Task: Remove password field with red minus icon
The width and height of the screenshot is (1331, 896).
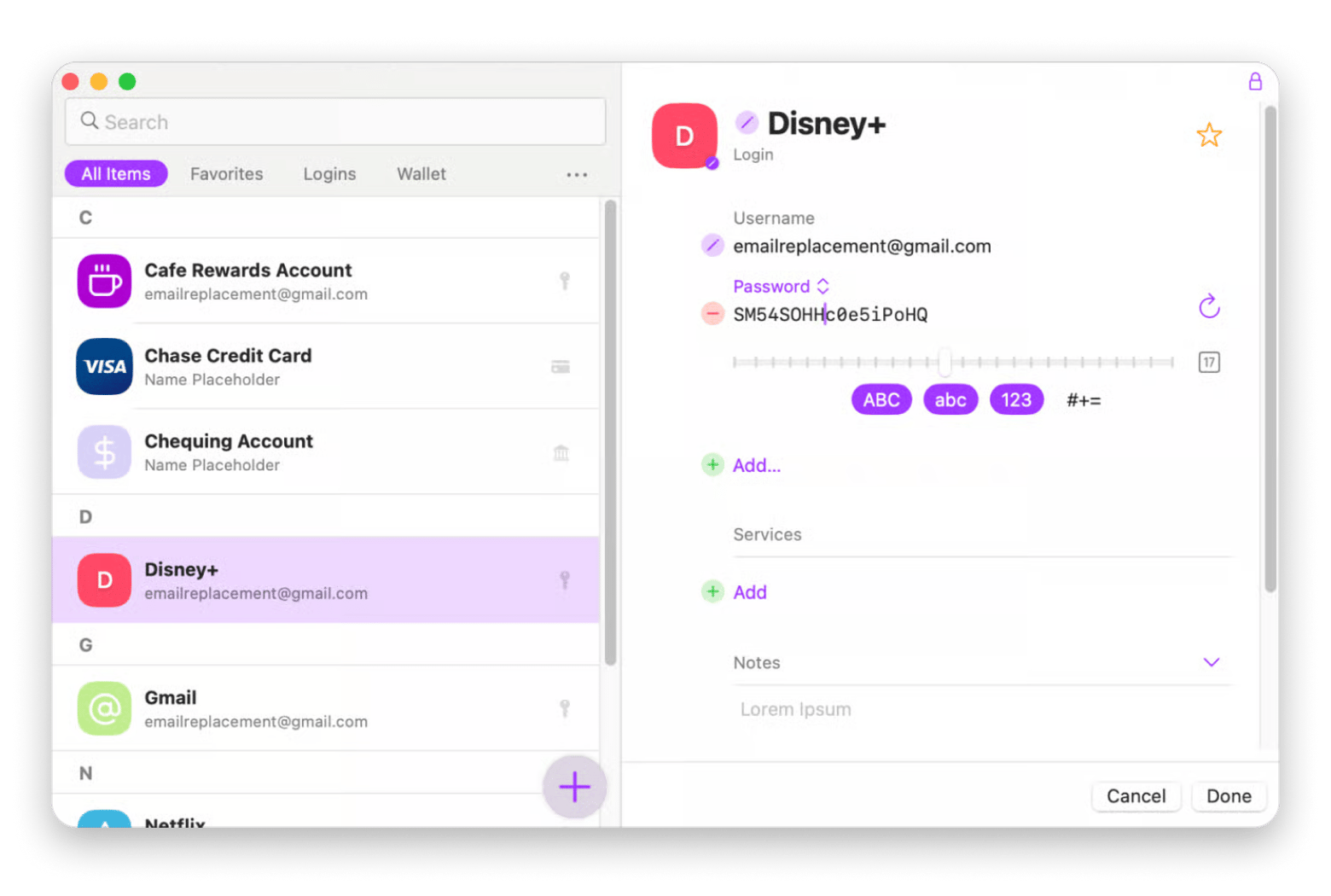Action: pyautogui.click(x=712, y=314)
